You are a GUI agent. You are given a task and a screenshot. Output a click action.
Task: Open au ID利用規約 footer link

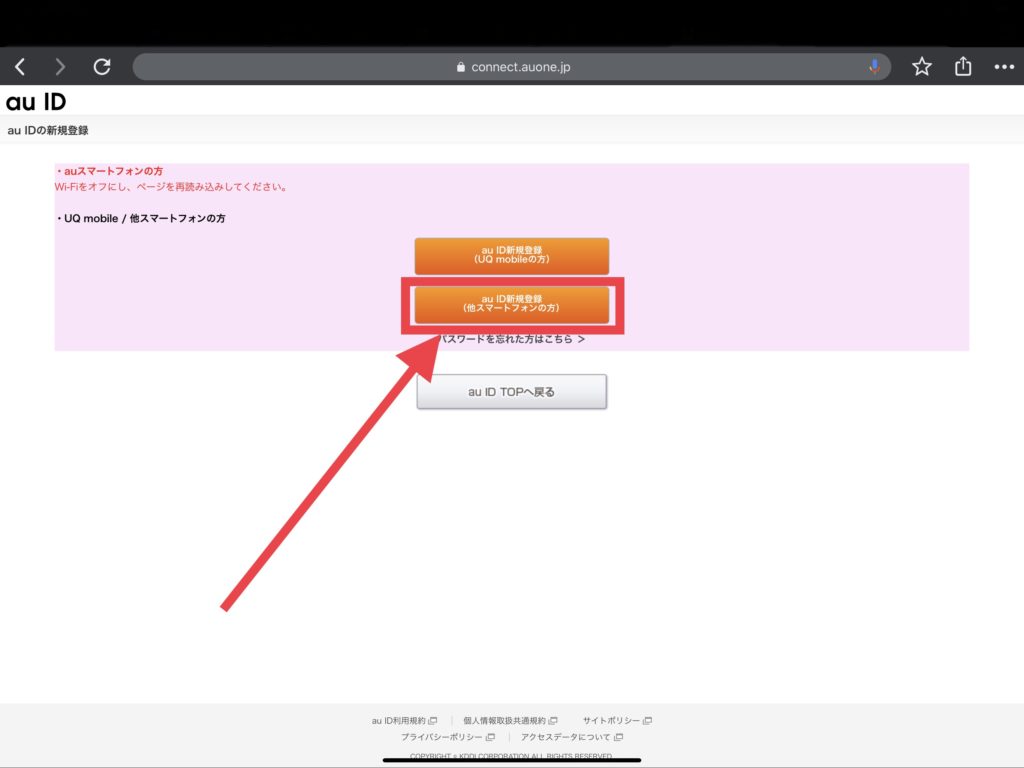(404, 721)
